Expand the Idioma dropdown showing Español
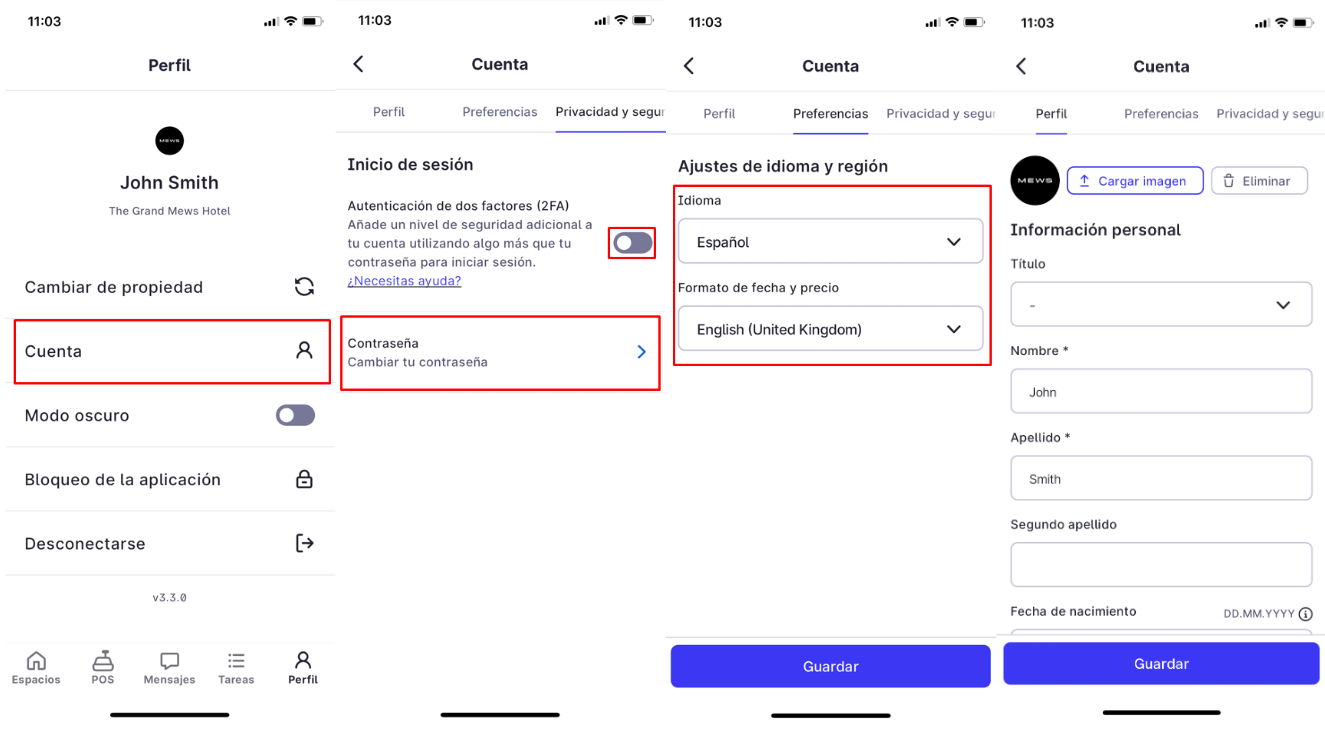The height and width of the screenshot is (738, 1325). pyautogui.click(x=830, y=241)
